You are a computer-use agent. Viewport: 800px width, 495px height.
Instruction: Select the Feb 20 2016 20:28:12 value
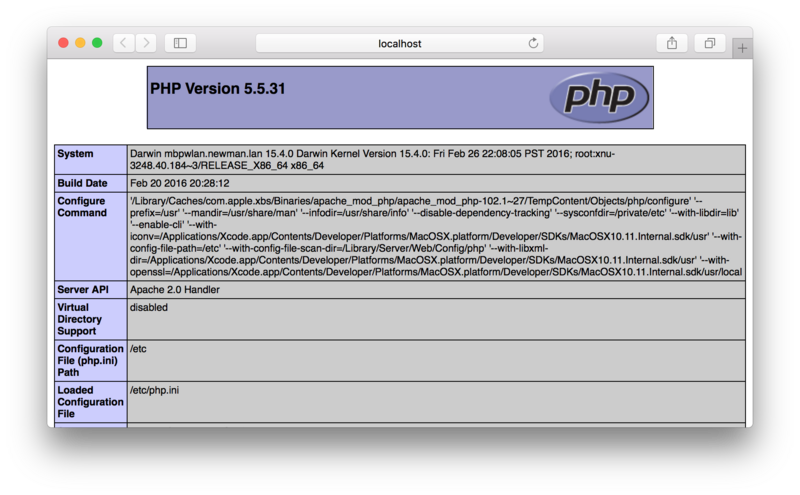pos(180,183)
